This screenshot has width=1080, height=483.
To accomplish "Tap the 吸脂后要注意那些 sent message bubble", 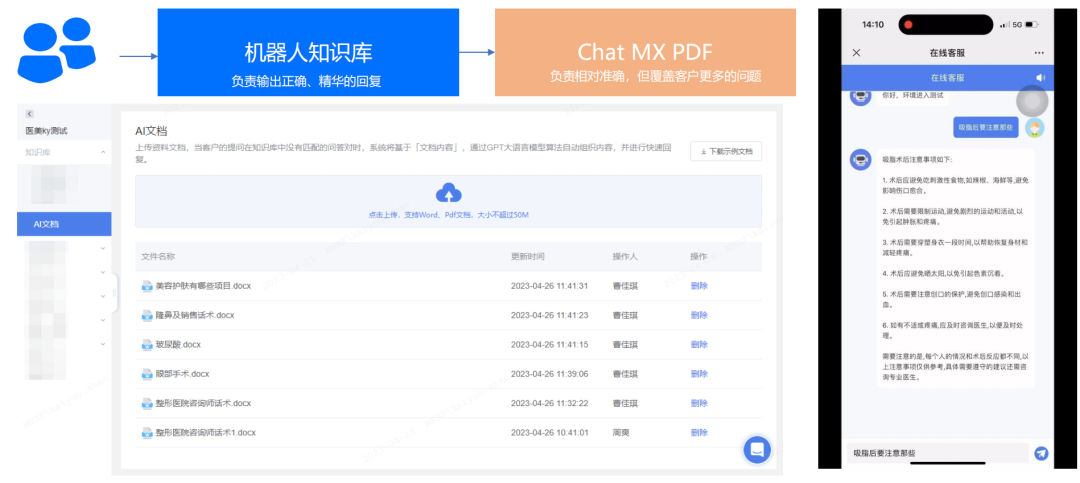I will pyautogui.click(x=986, y=127).
